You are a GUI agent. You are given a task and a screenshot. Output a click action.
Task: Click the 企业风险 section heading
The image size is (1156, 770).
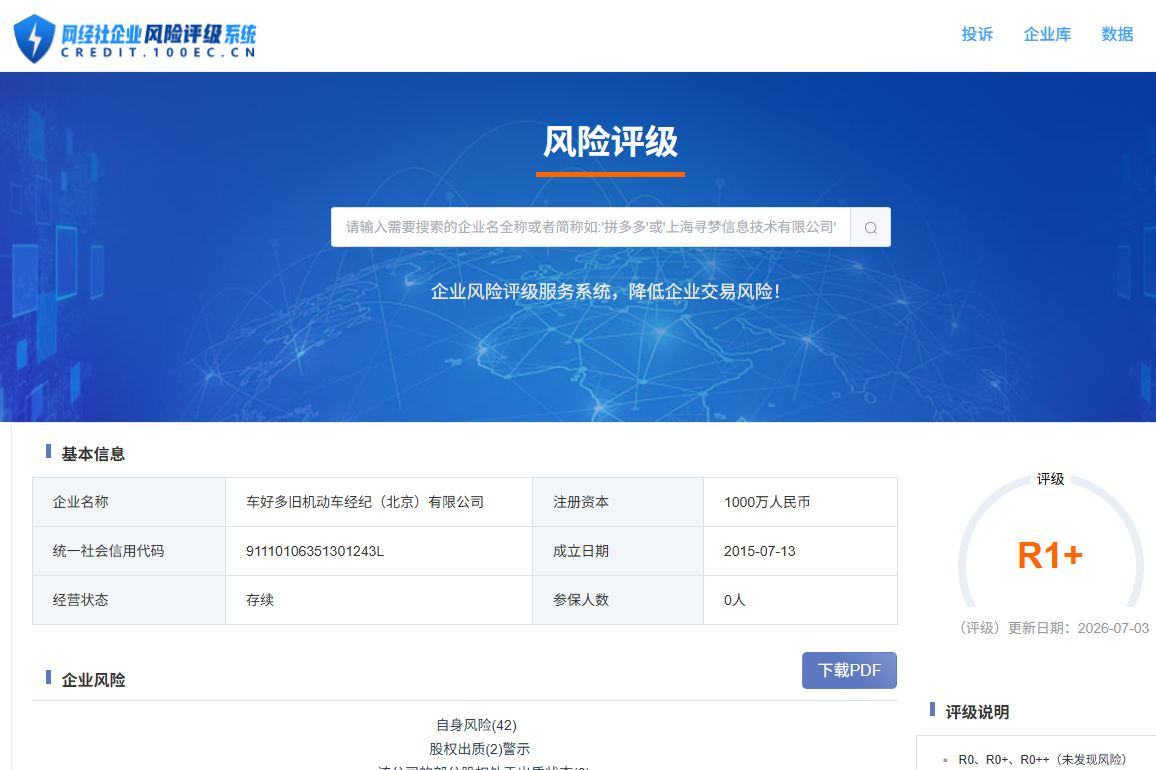[93, 680]
